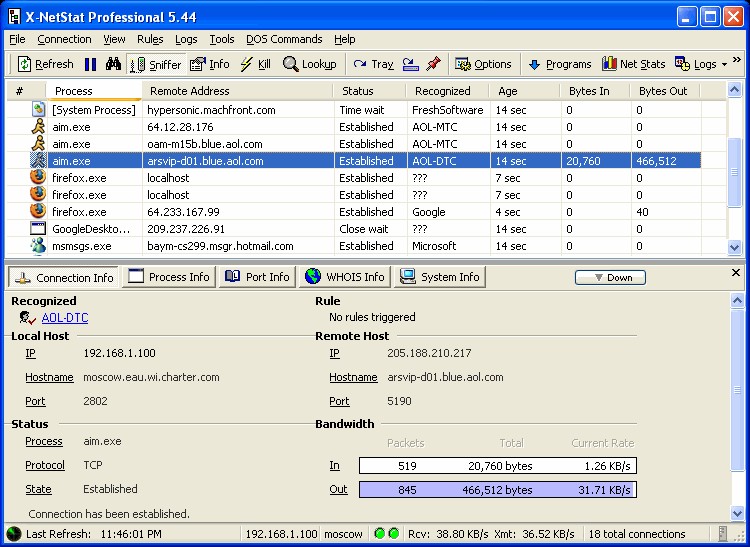The width and height of the screenshot is (750, 547).
Task: Send the window to Tray
Action: (373, 64)
